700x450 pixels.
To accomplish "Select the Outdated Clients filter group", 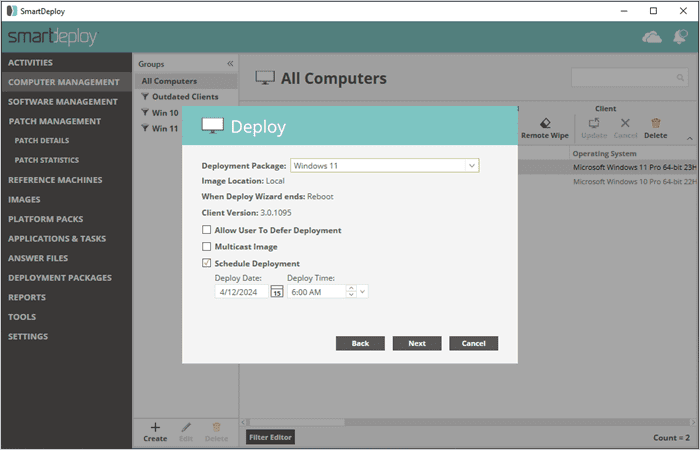I will (186, 97).
